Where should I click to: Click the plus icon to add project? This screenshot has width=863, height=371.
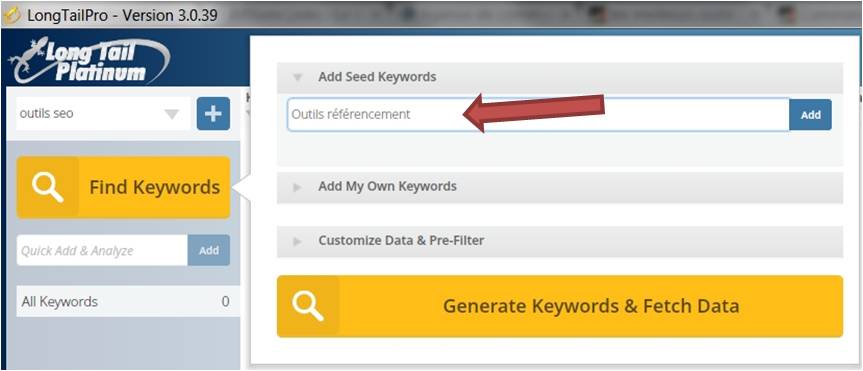213,114
